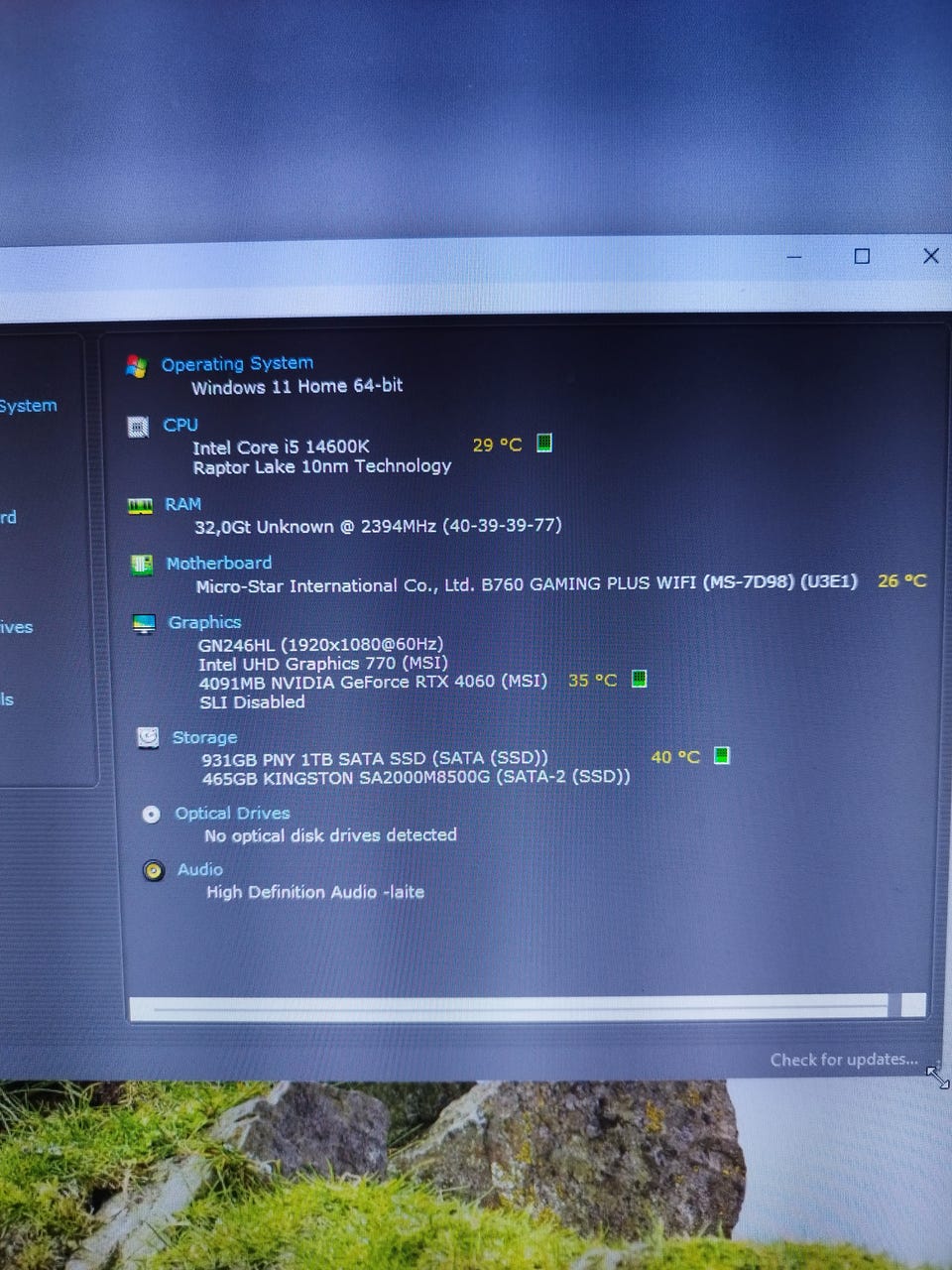Click the RAM module icon
Screen dimensions: 952x1270
(140, 506)
